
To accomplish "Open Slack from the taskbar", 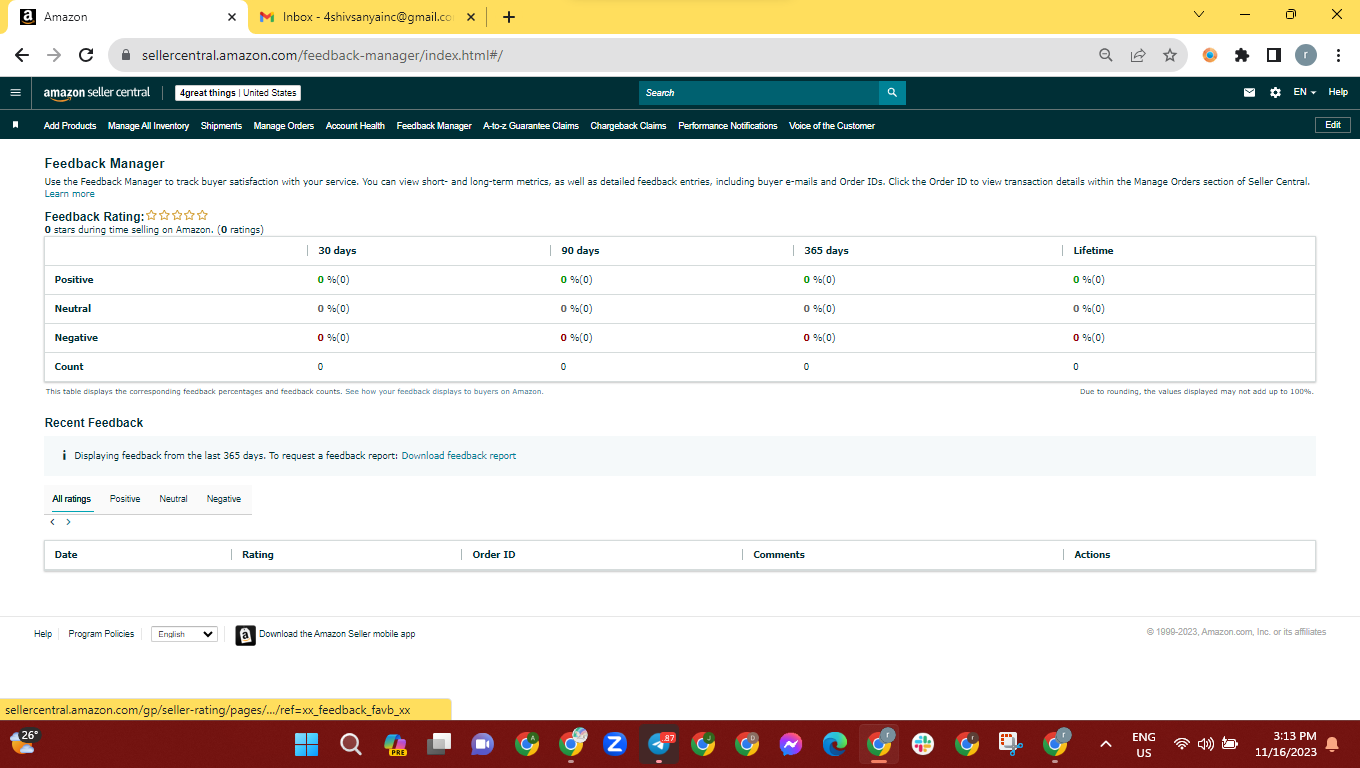I will [922, 744].
